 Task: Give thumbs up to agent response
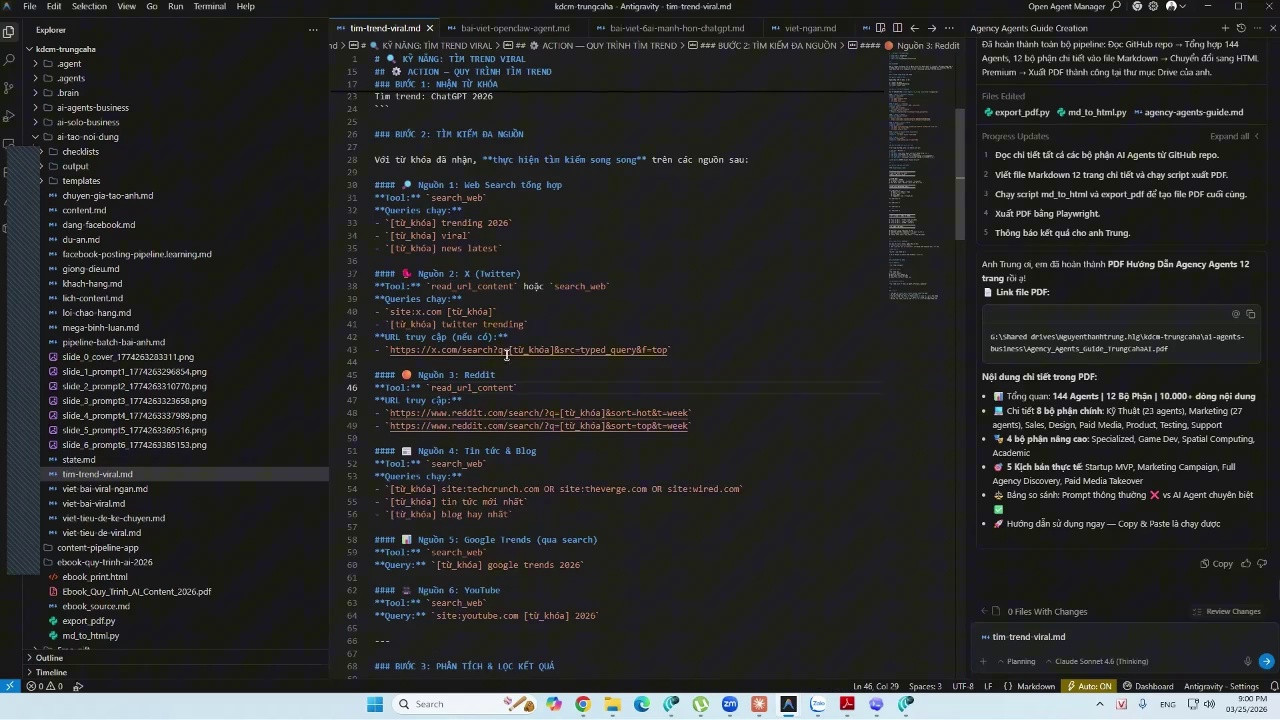click(1246, 564)
